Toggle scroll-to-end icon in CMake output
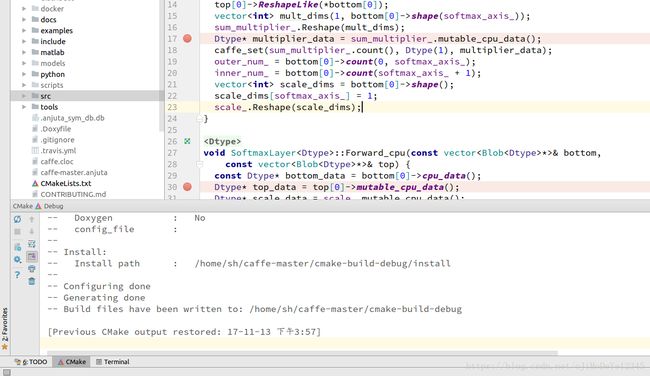Image resolution: width=650 pixels, height=376 pixels. click(x=32, y=257)
